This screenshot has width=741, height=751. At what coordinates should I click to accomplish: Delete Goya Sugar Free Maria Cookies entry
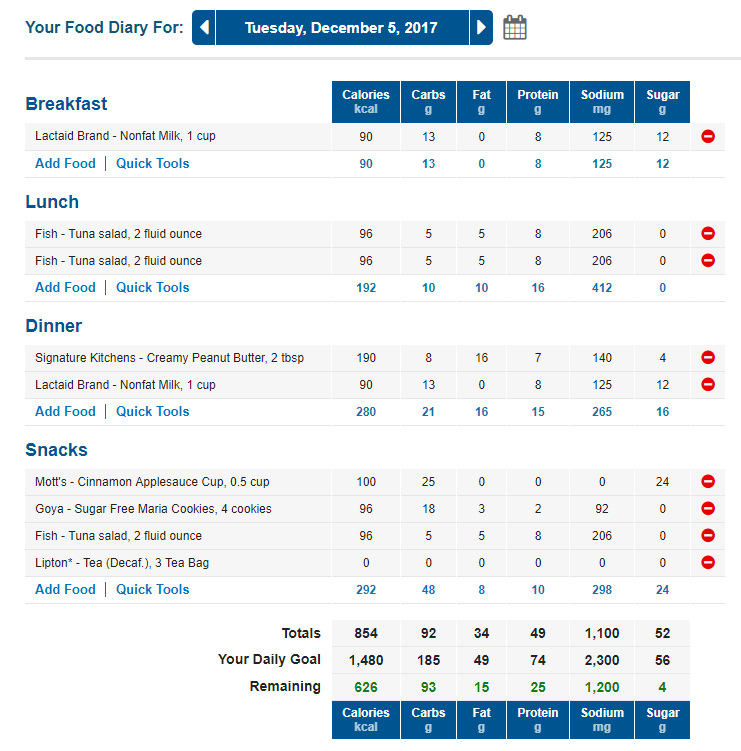tap(708, 508)
